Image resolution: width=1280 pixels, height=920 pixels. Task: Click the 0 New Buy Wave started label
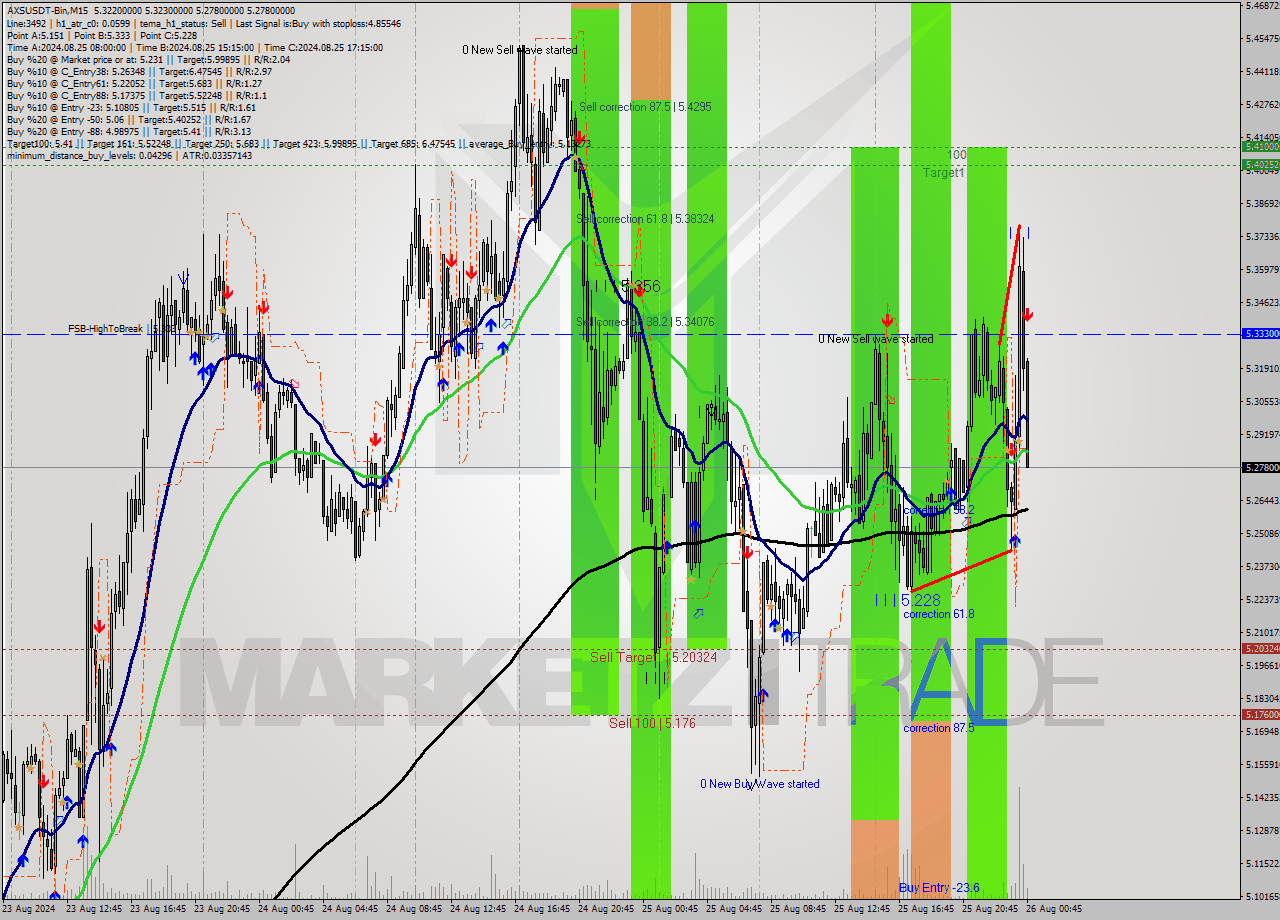click(760, 784)
